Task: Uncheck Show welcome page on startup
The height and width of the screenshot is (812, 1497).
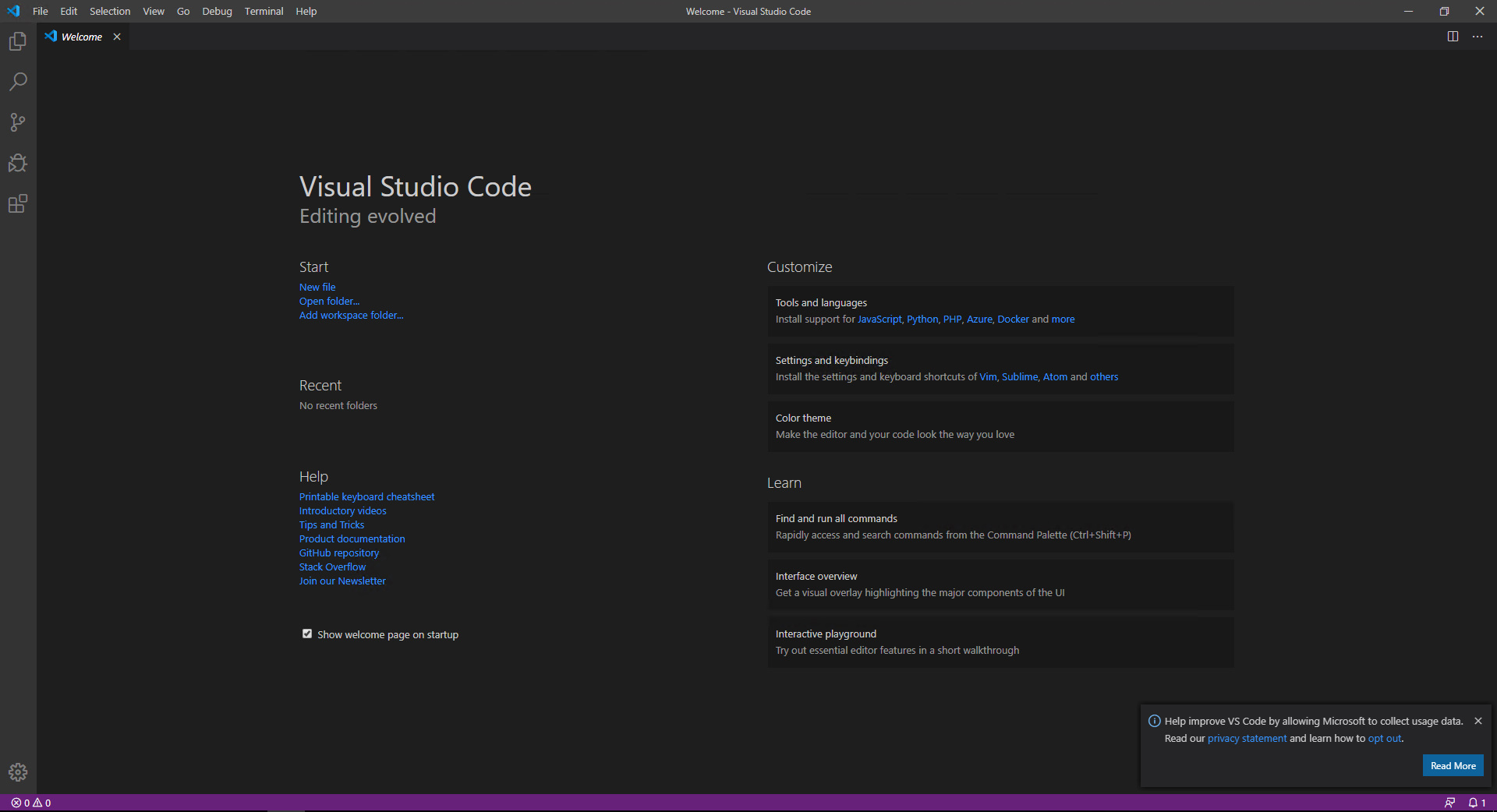Action: (307, 634)
